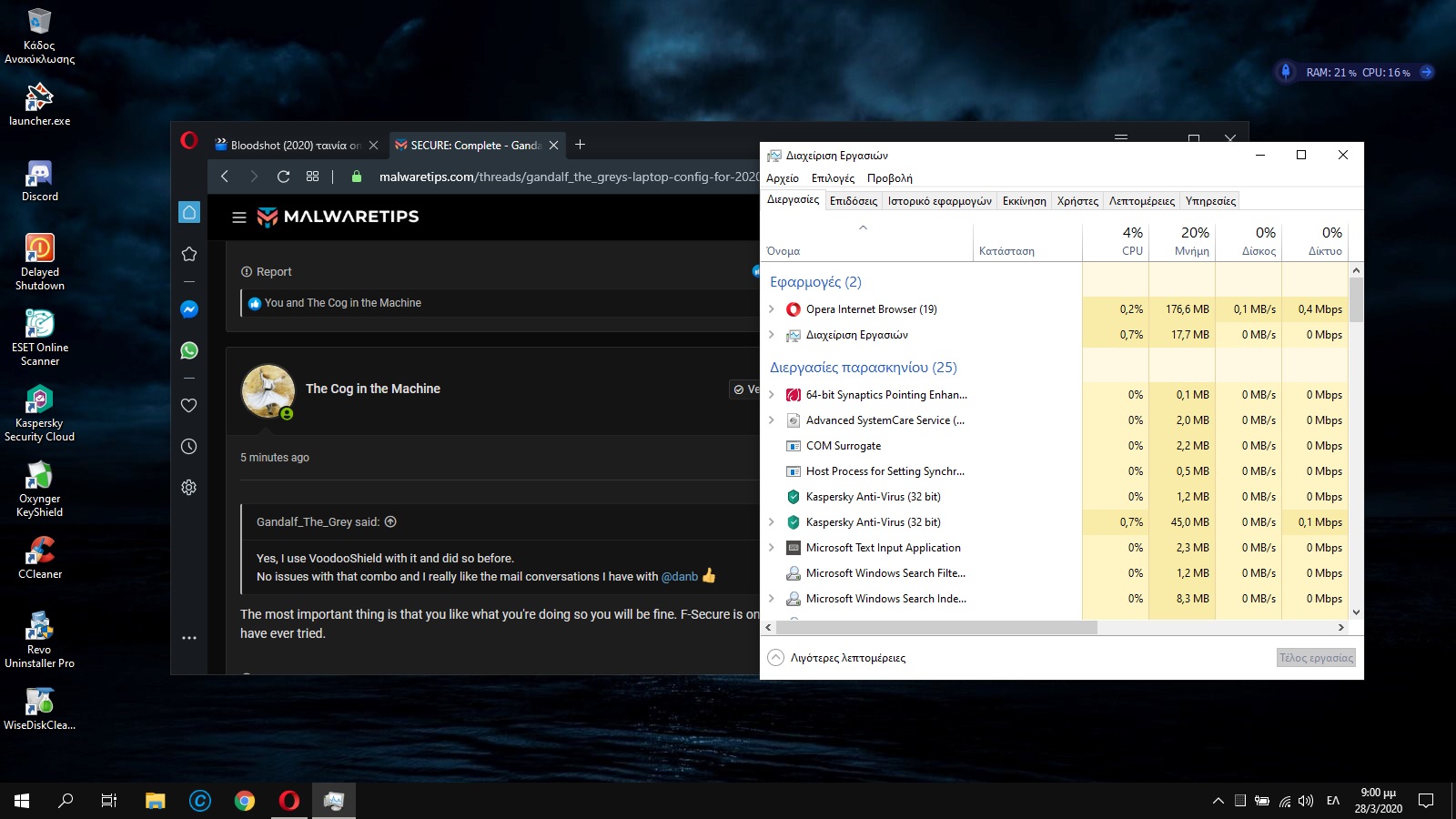1456x819 pixels.
Task: Open Opera sidebar history clock icon
Action: (189, 446)
